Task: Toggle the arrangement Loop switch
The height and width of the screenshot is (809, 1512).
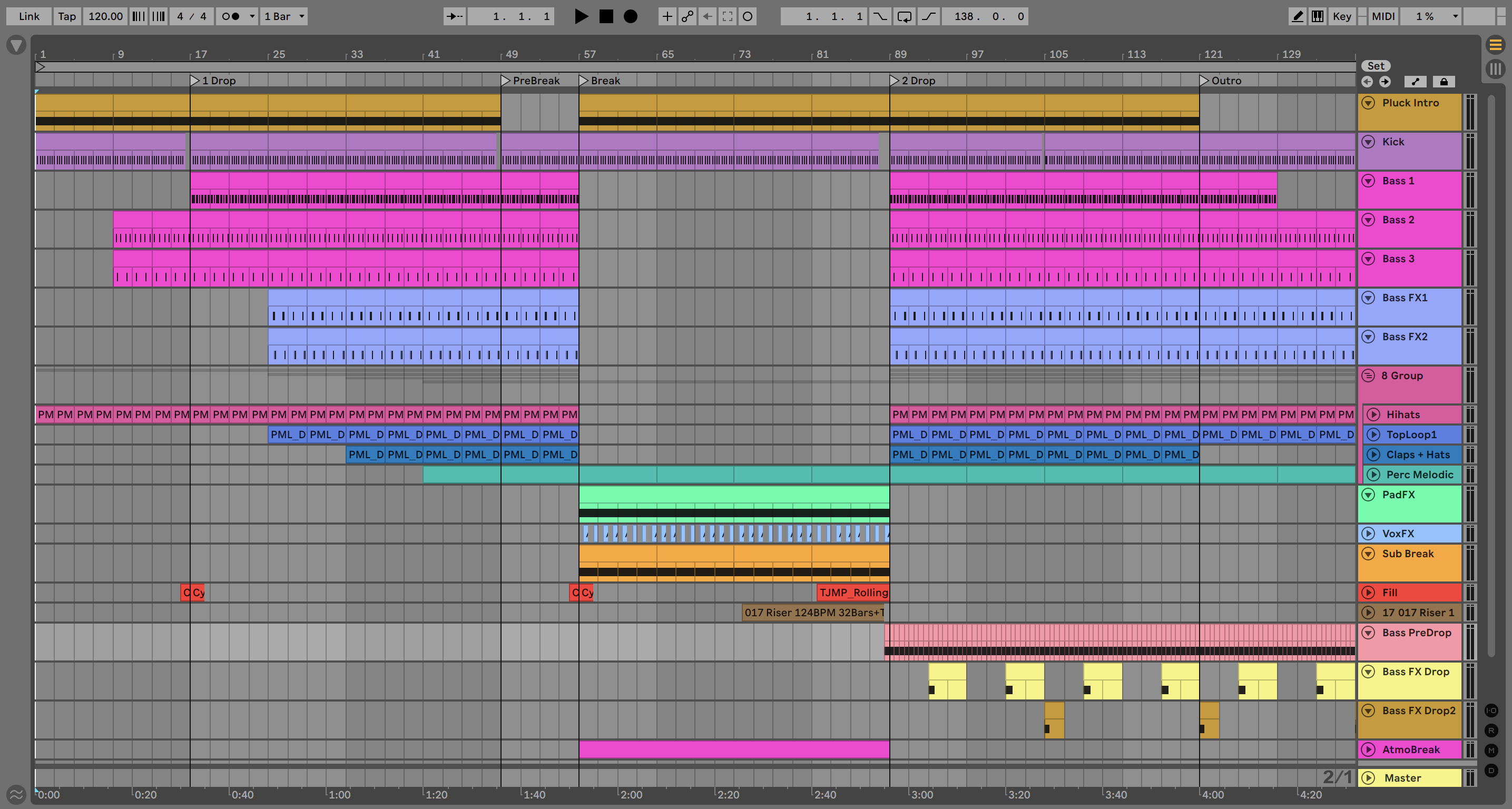Action: (904, 16)
